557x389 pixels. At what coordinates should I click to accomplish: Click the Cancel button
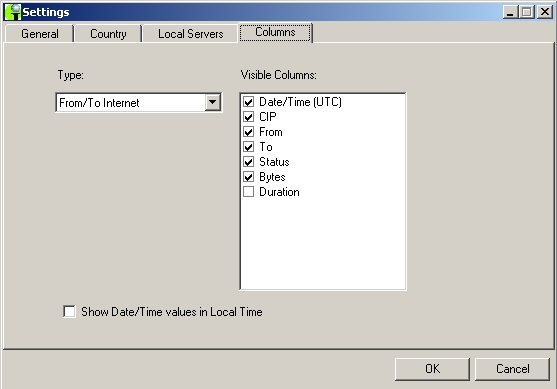[x=513, y=369]
